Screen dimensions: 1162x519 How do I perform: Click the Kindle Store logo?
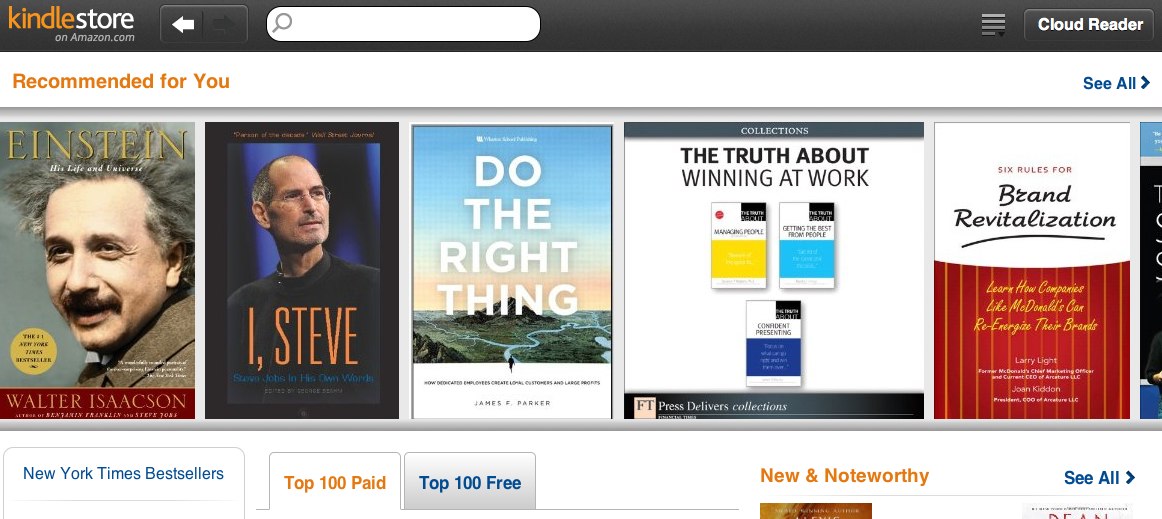(x=71, y=24)
